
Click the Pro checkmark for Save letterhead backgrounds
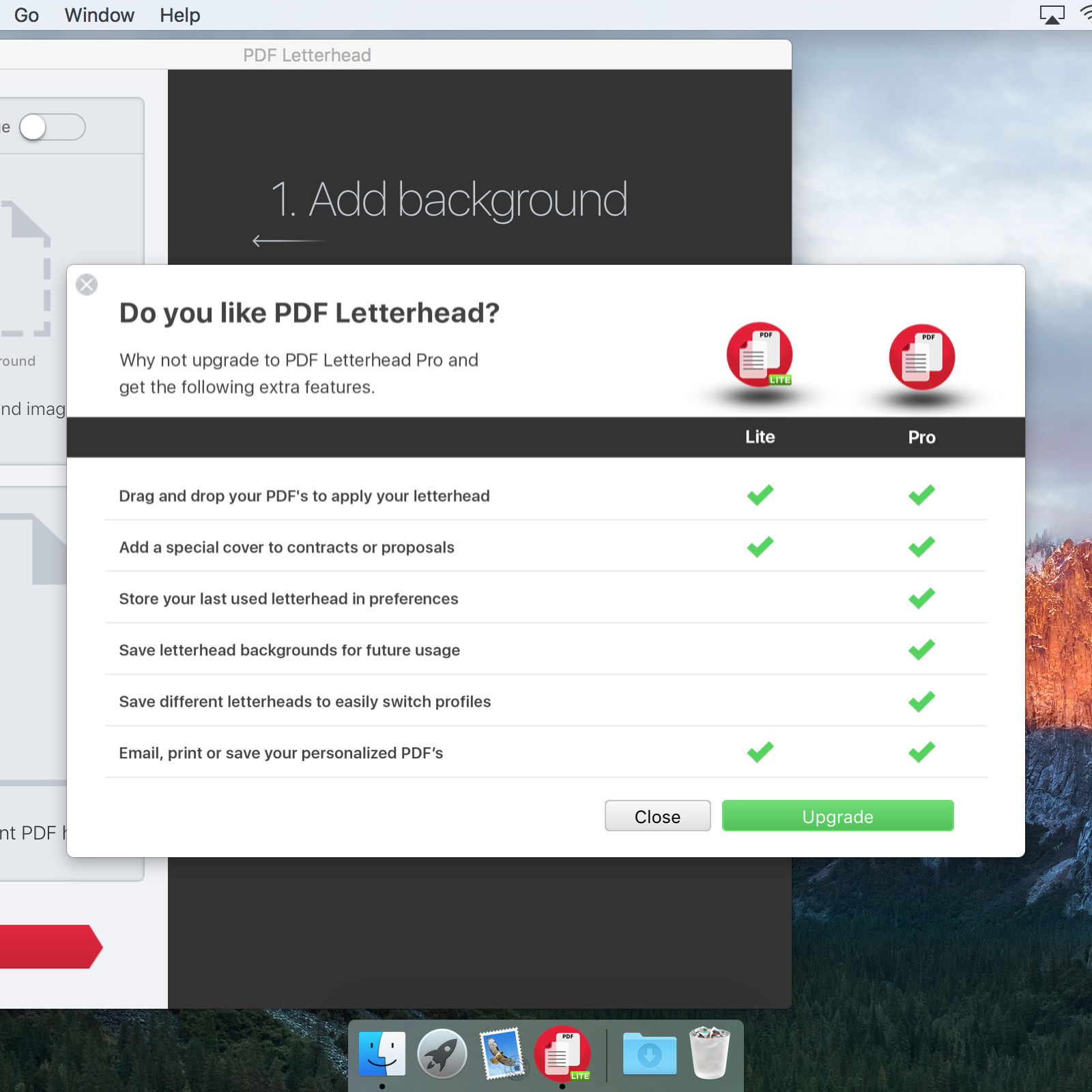[921, 649]
